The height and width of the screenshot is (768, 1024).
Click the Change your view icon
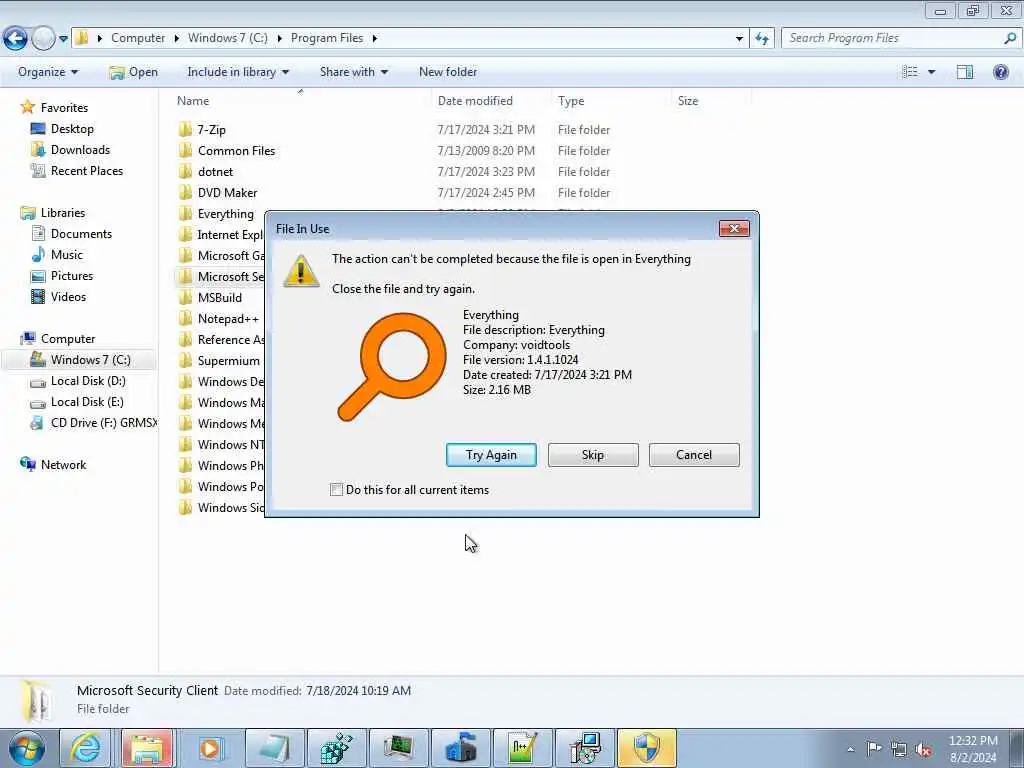910,72
